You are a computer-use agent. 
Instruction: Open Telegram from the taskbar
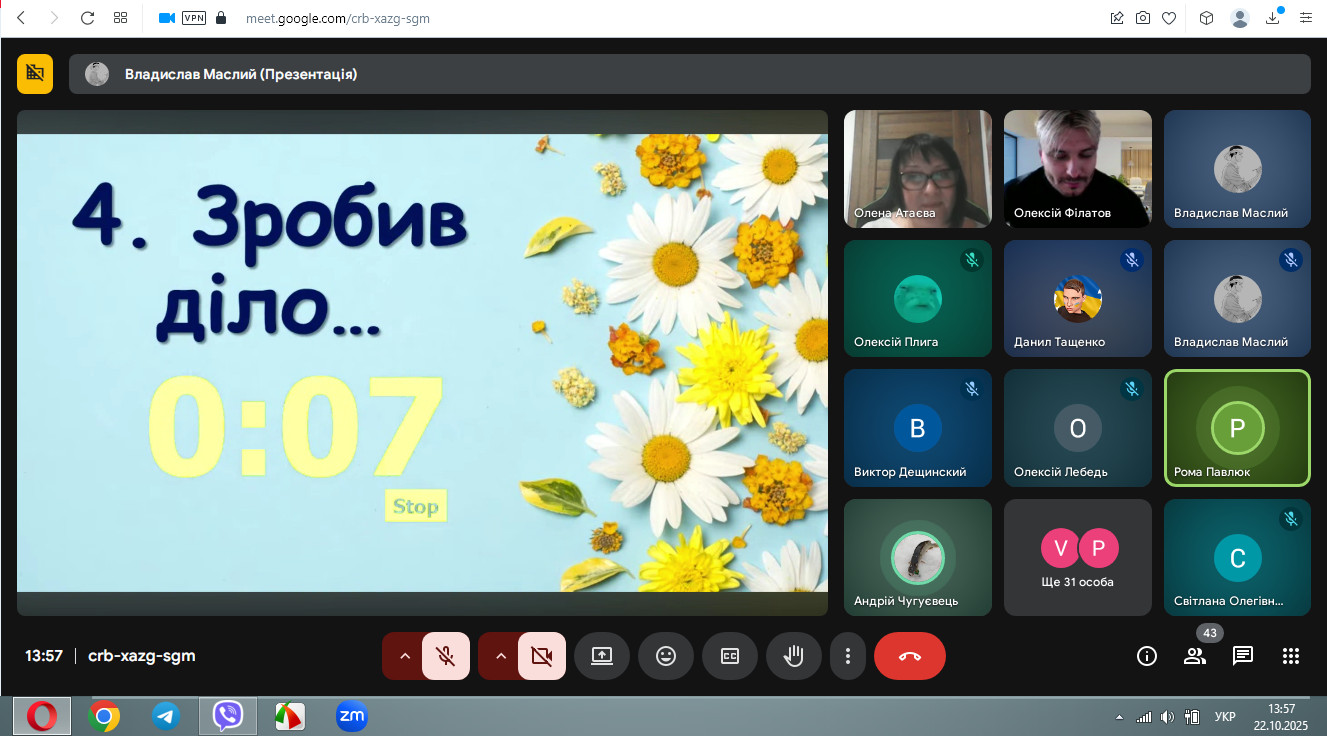pyautogui.click(x=166, y=716)
